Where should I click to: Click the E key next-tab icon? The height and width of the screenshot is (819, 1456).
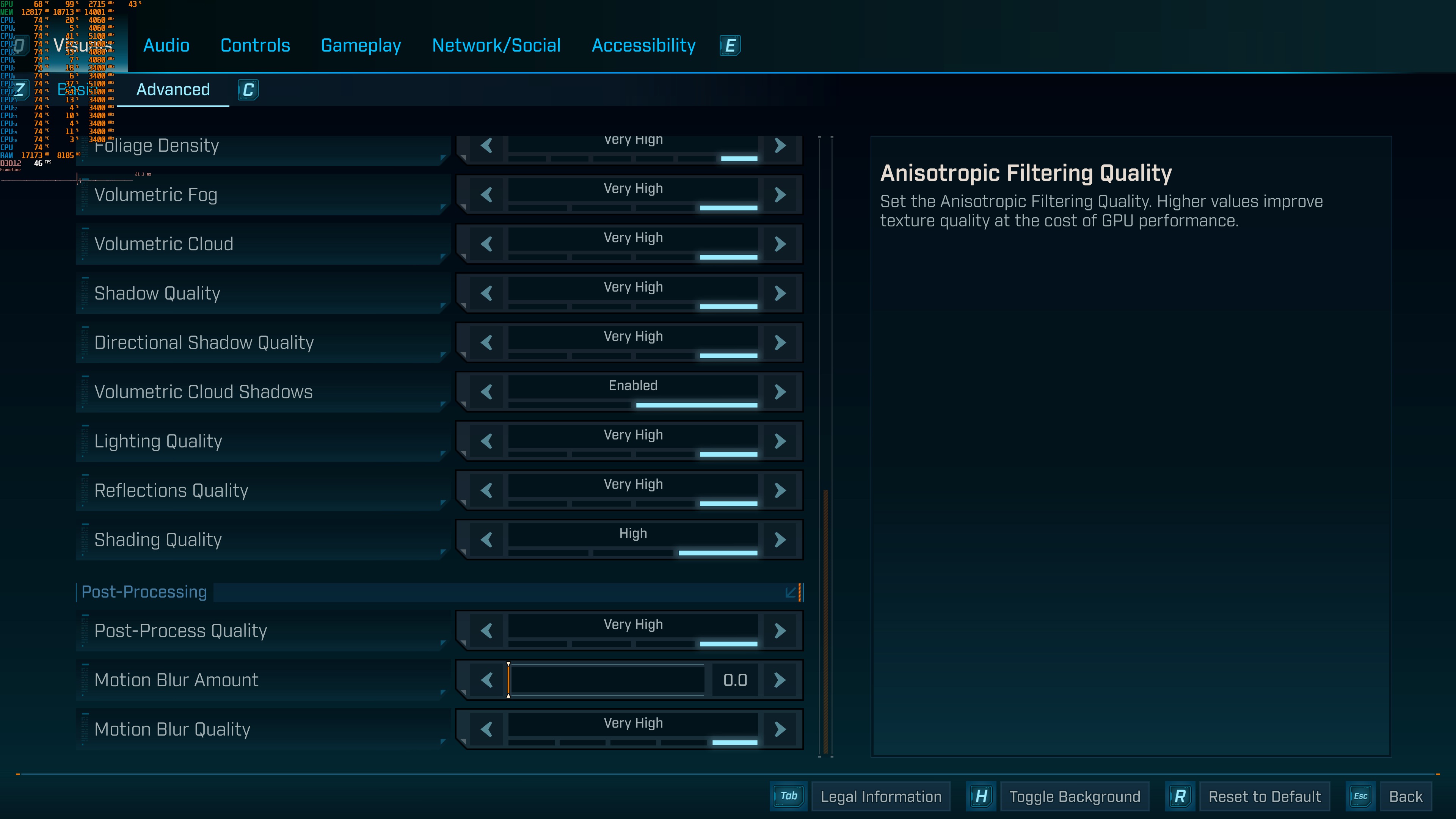click(730, 45)
